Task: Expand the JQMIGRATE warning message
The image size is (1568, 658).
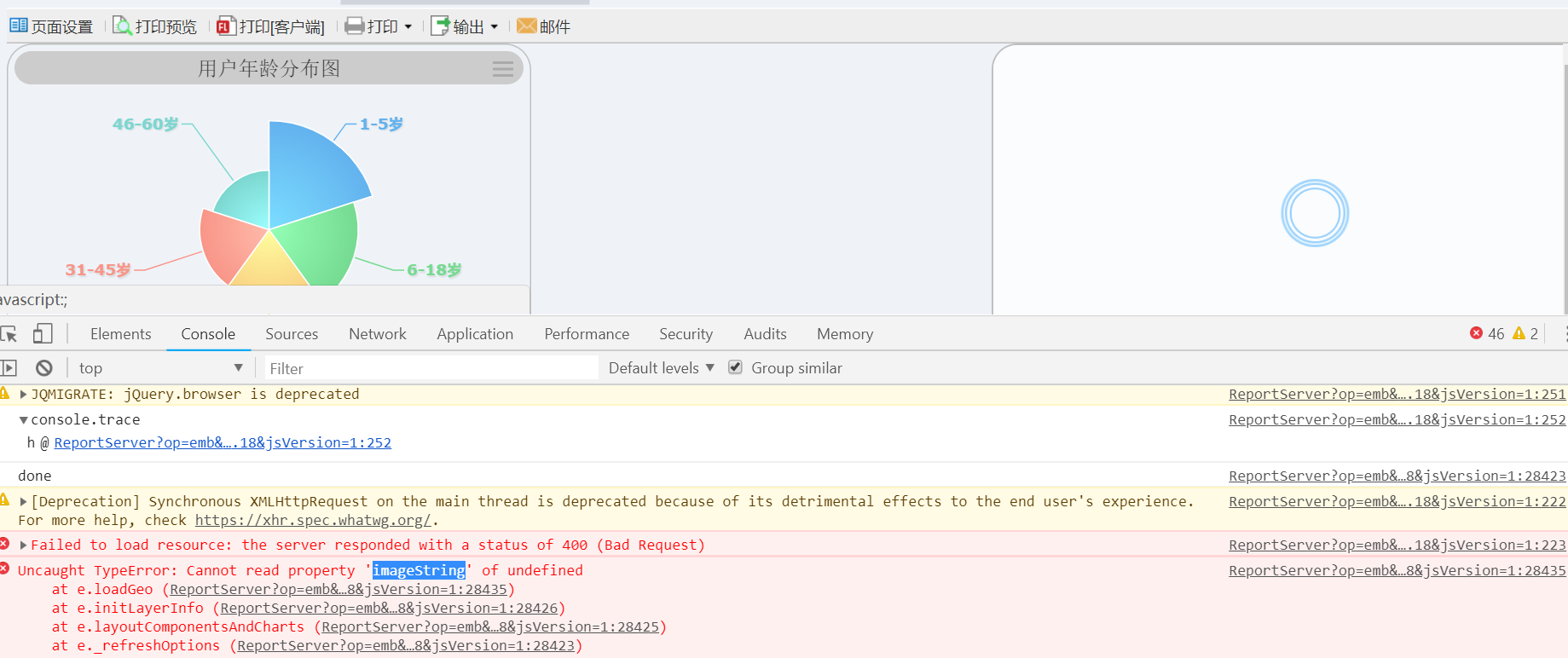Action: pos(24,395)
